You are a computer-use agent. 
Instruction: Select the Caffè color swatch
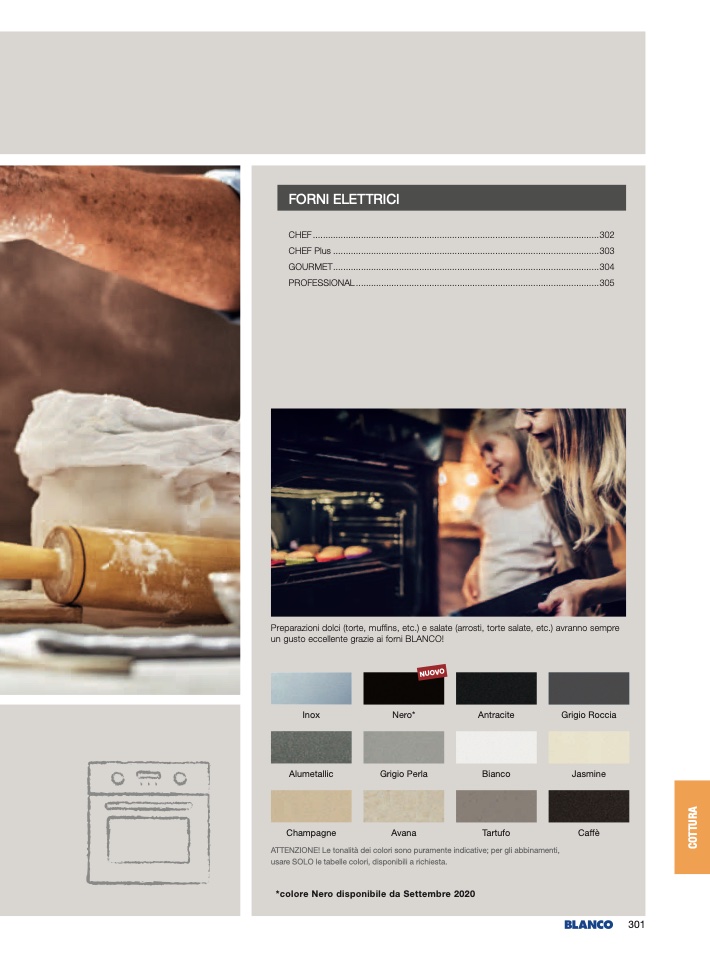coord(588,806)
